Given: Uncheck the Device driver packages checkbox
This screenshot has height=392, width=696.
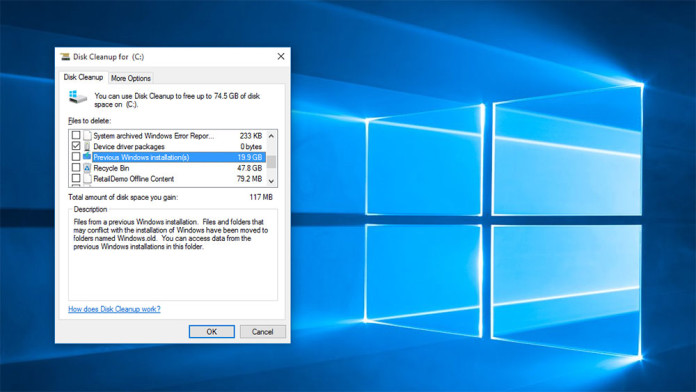Looking at the screenshot, I should (x=76, y=146).
